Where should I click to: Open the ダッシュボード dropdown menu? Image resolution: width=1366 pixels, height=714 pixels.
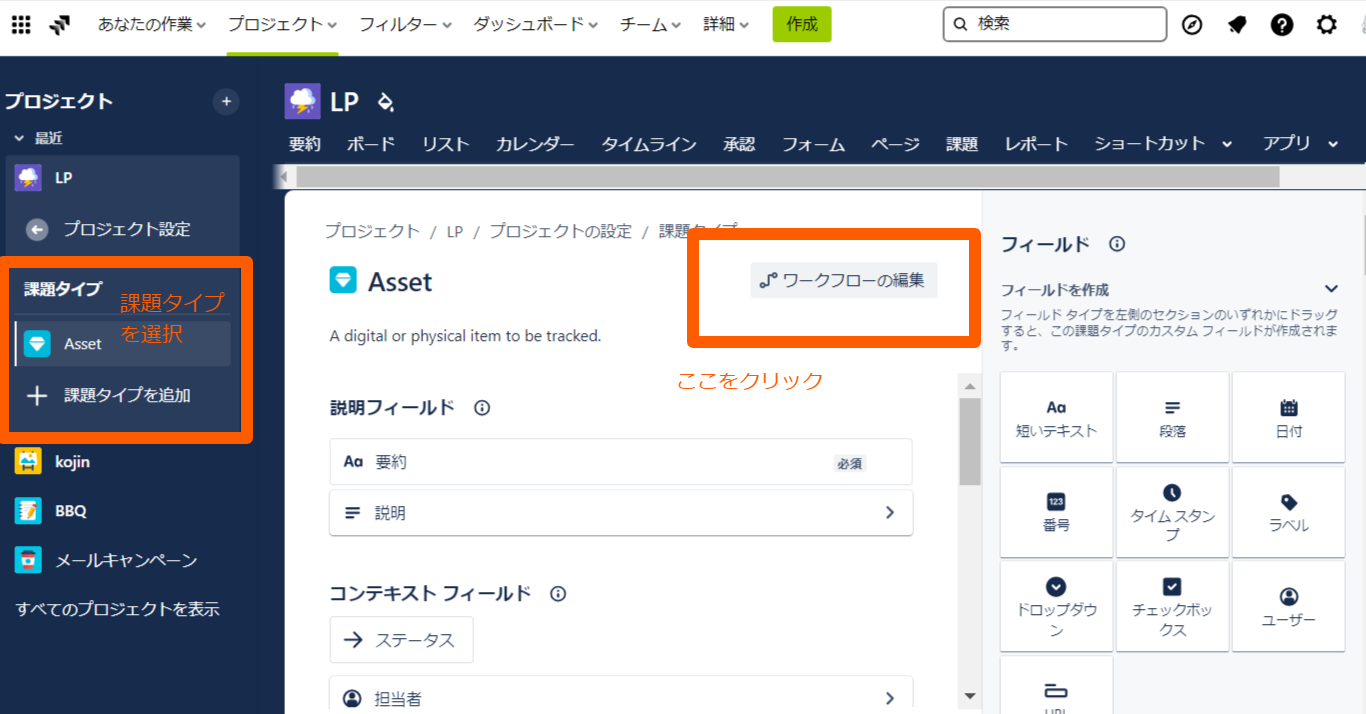coord(536,25)
